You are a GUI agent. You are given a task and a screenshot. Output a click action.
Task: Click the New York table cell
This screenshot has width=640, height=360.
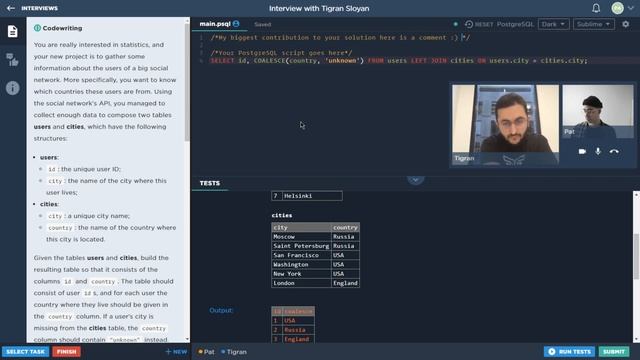(301, 274)
